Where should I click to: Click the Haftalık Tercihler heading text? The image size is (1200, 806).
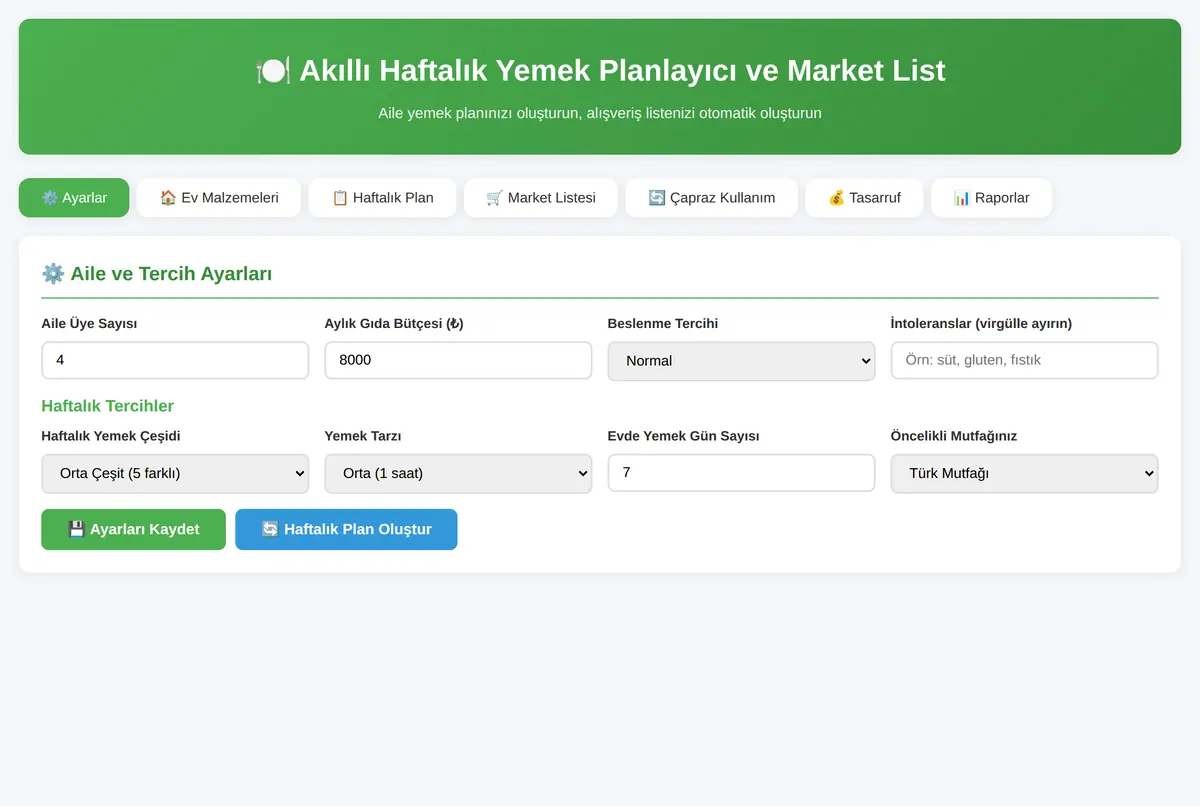point(108,406)
